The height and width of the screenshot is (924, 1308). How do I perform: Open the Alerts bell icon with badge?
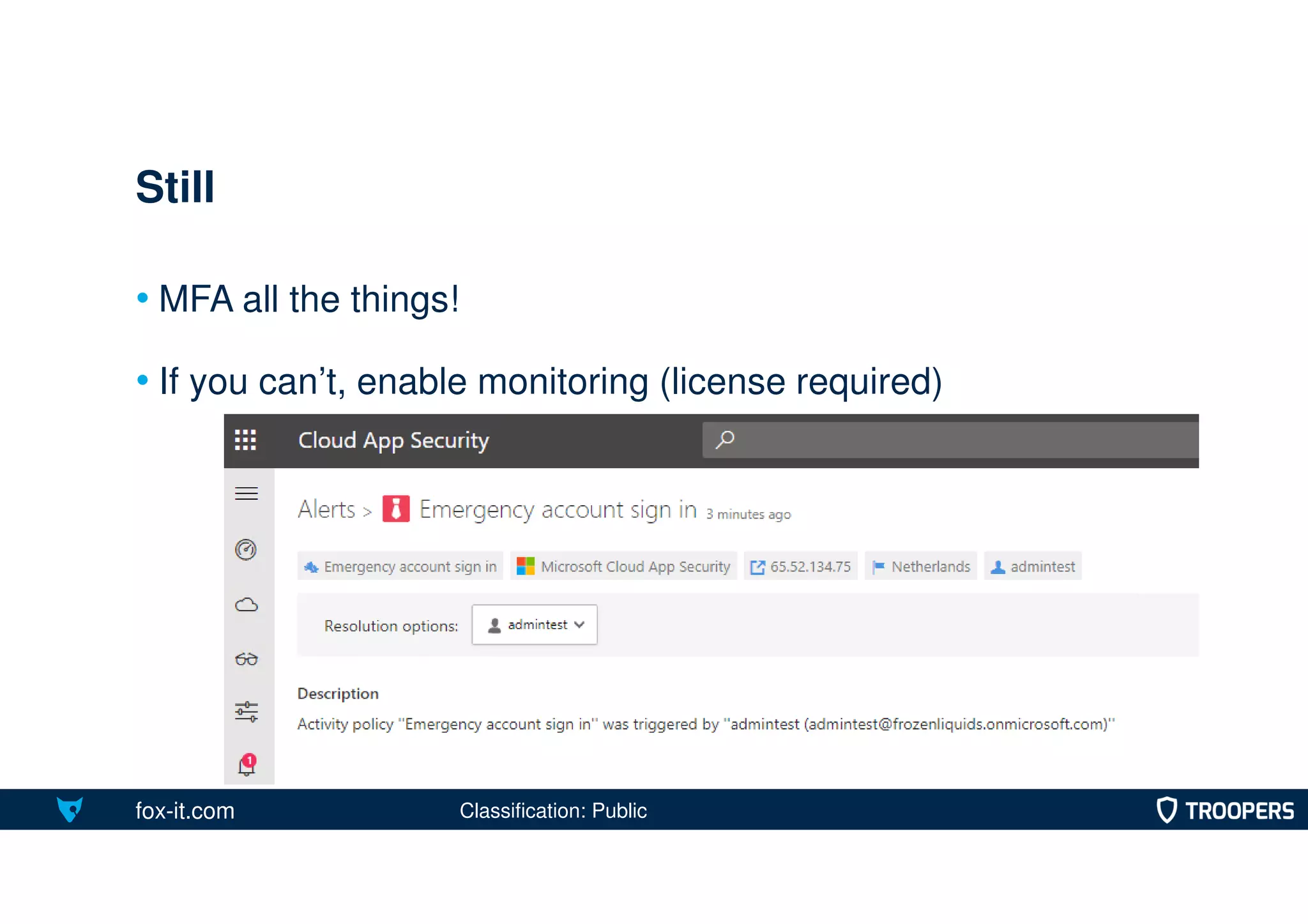coord(247,764)
